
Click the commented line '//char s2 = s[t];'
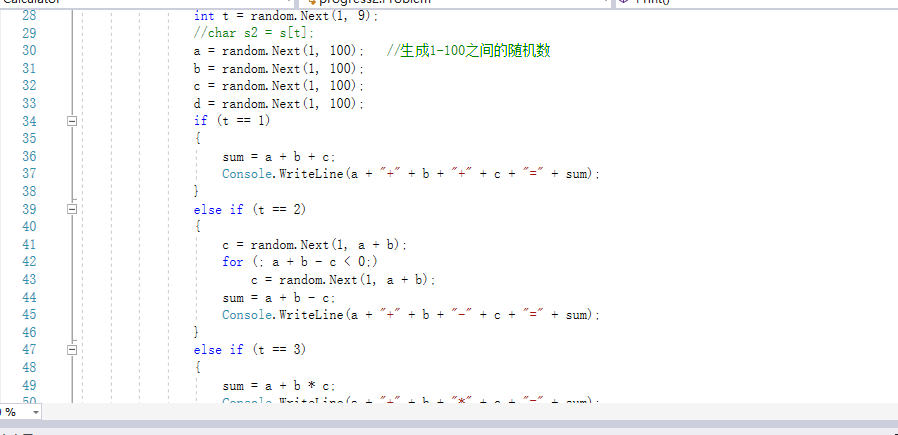254,33
